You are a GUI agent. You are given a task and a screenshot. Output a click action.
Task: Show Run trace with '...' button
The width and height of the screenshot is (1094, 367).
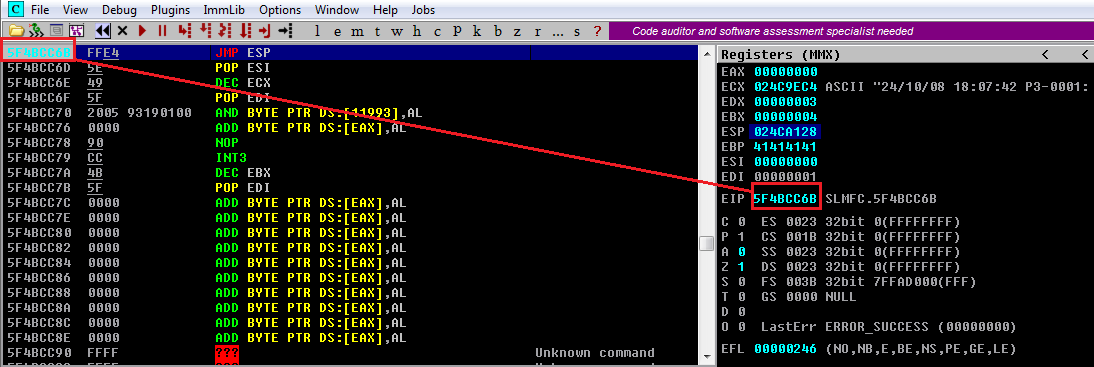coord(557,31)
